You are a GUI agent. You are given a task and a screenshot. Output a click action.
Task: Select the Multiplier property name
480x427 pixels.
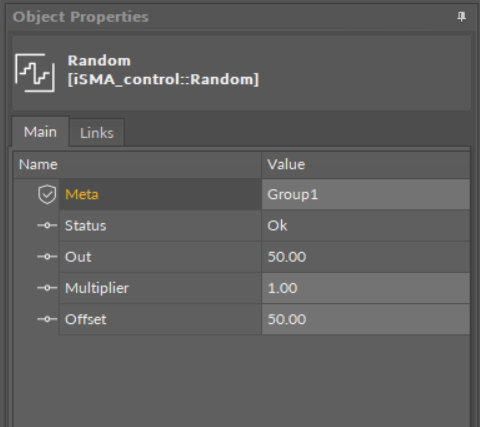point(97,288)
